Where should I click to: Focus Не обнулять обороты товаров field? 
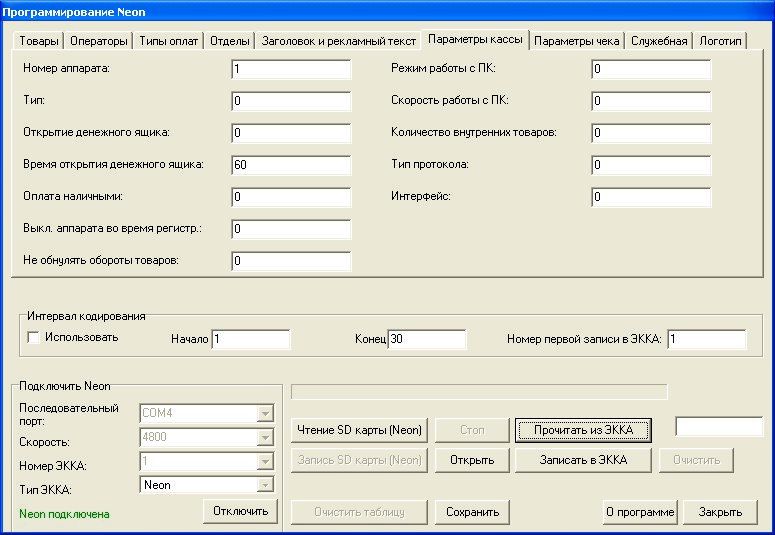[291, 261]
